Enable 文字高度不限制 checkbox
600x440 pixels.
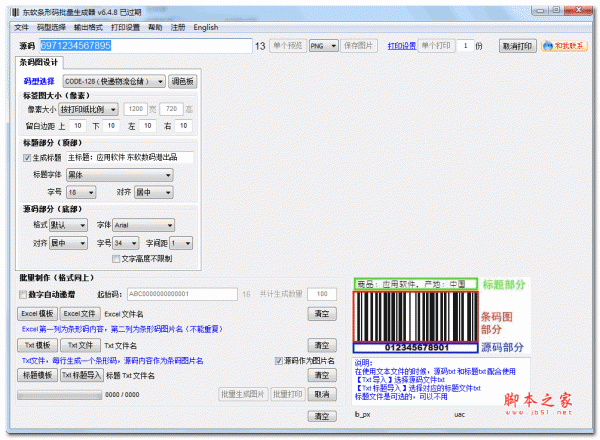tap(113, 259)
